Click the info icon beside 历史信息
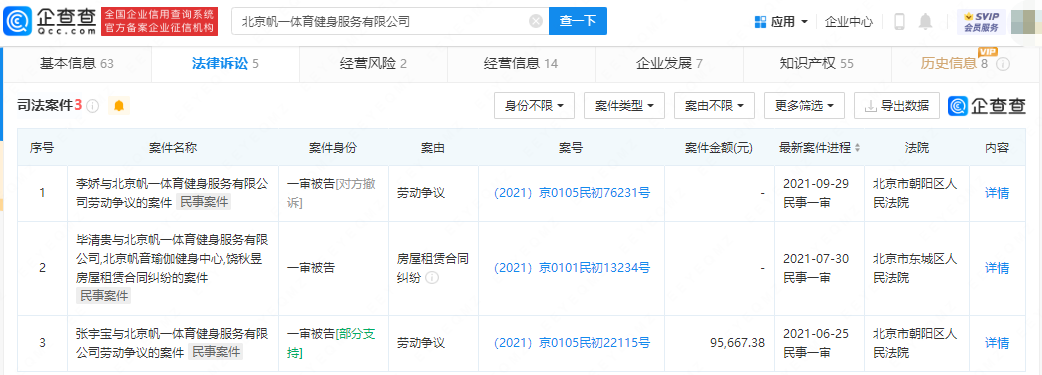The width and height of the screenshot is (1042, 375). tap(1003, 64)
